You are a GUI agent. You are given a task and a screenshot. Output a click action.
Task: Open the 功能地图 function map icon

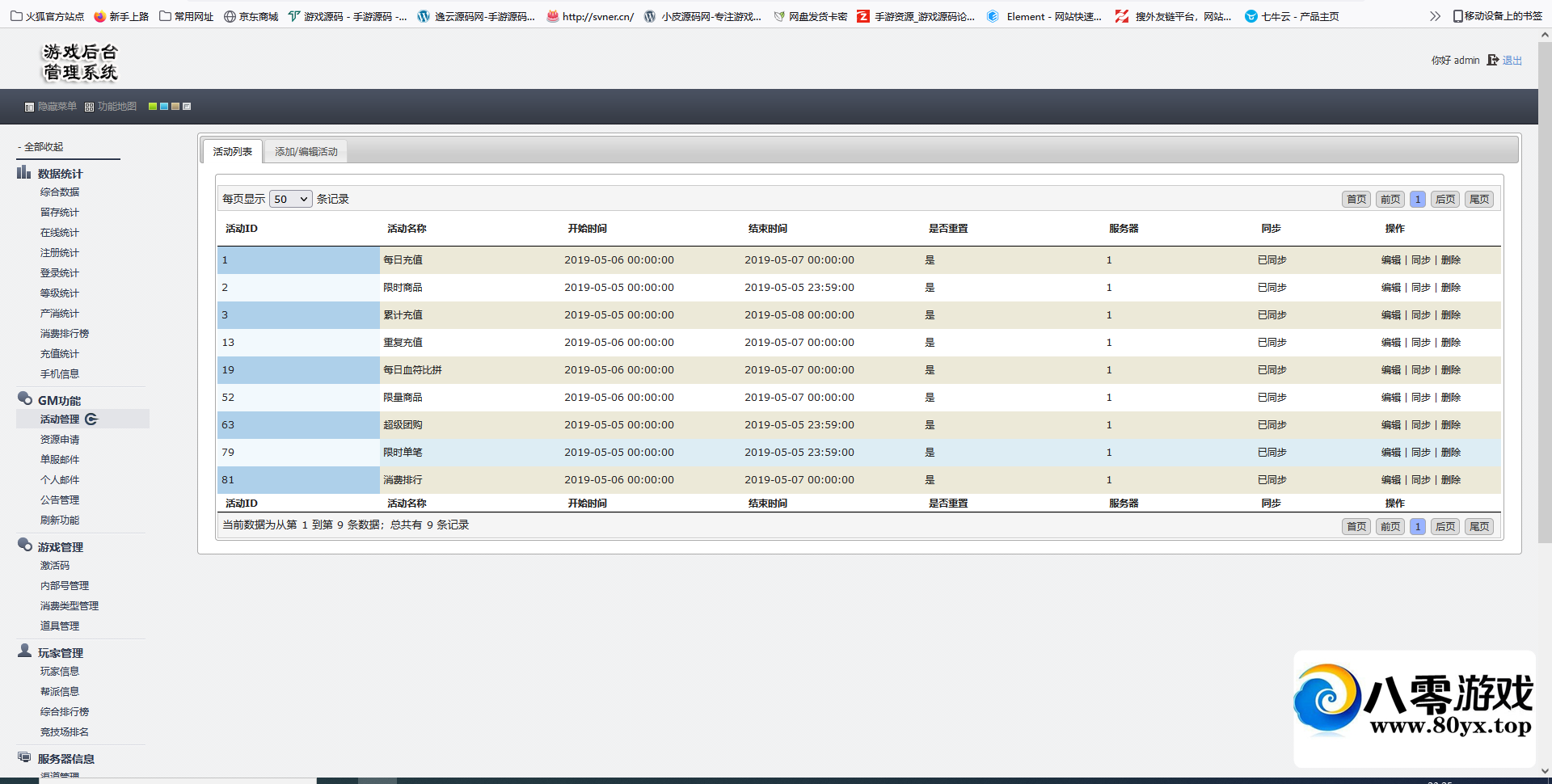[89, 107]
